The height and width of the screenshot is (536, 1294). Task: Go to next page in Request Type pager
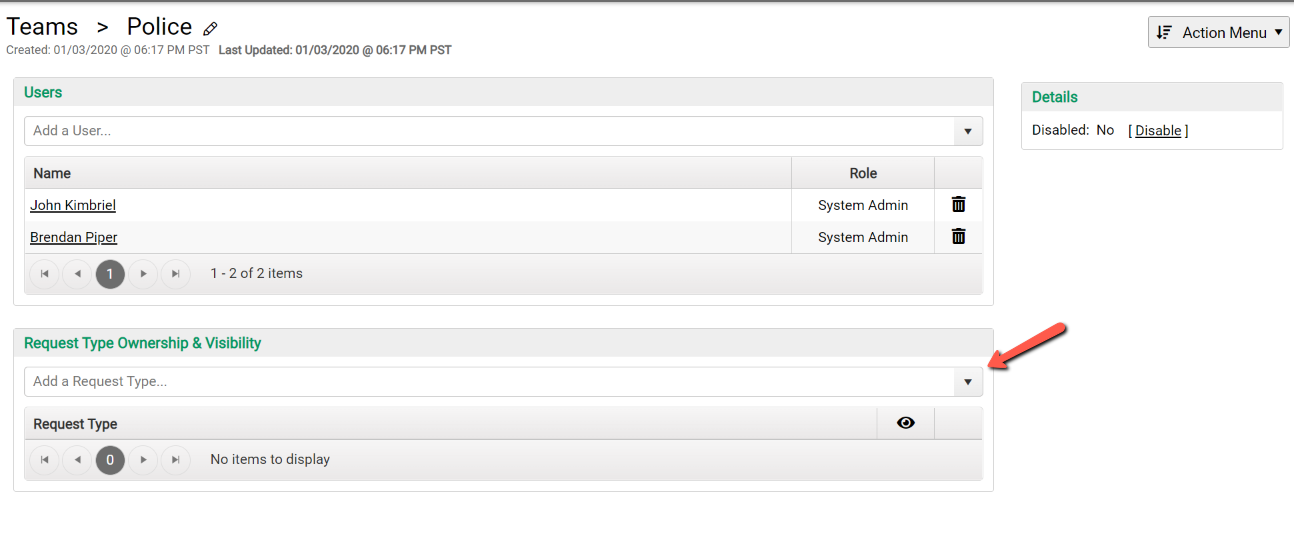tap(143, 460)
